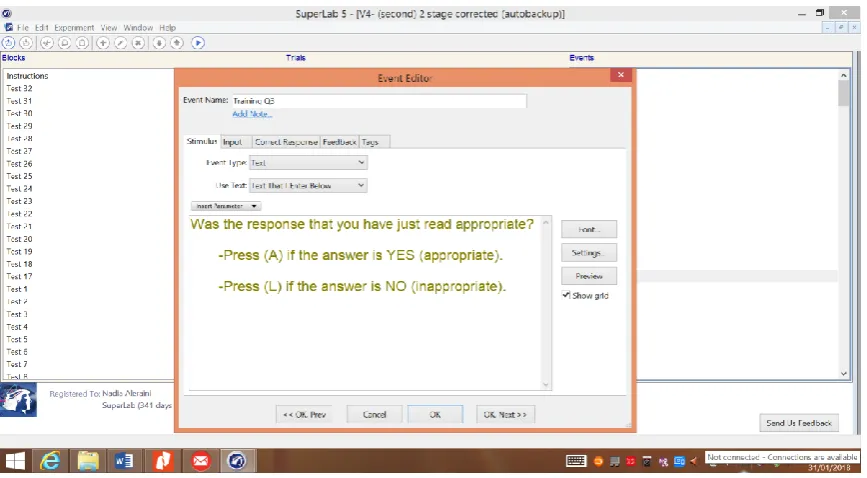Select the Test 5 block

17,340
